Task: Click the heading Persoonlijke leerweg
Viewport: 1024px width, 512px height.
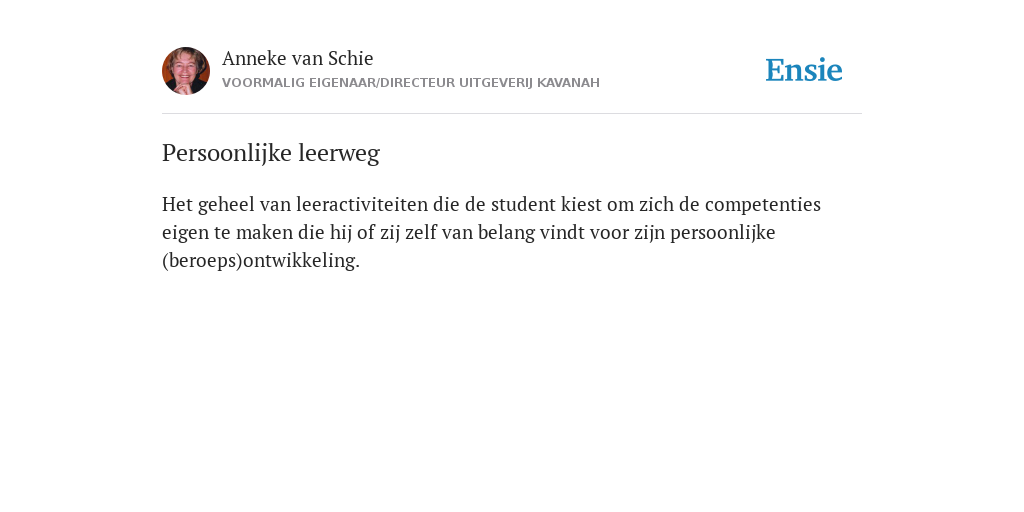Action: [271, 153]
